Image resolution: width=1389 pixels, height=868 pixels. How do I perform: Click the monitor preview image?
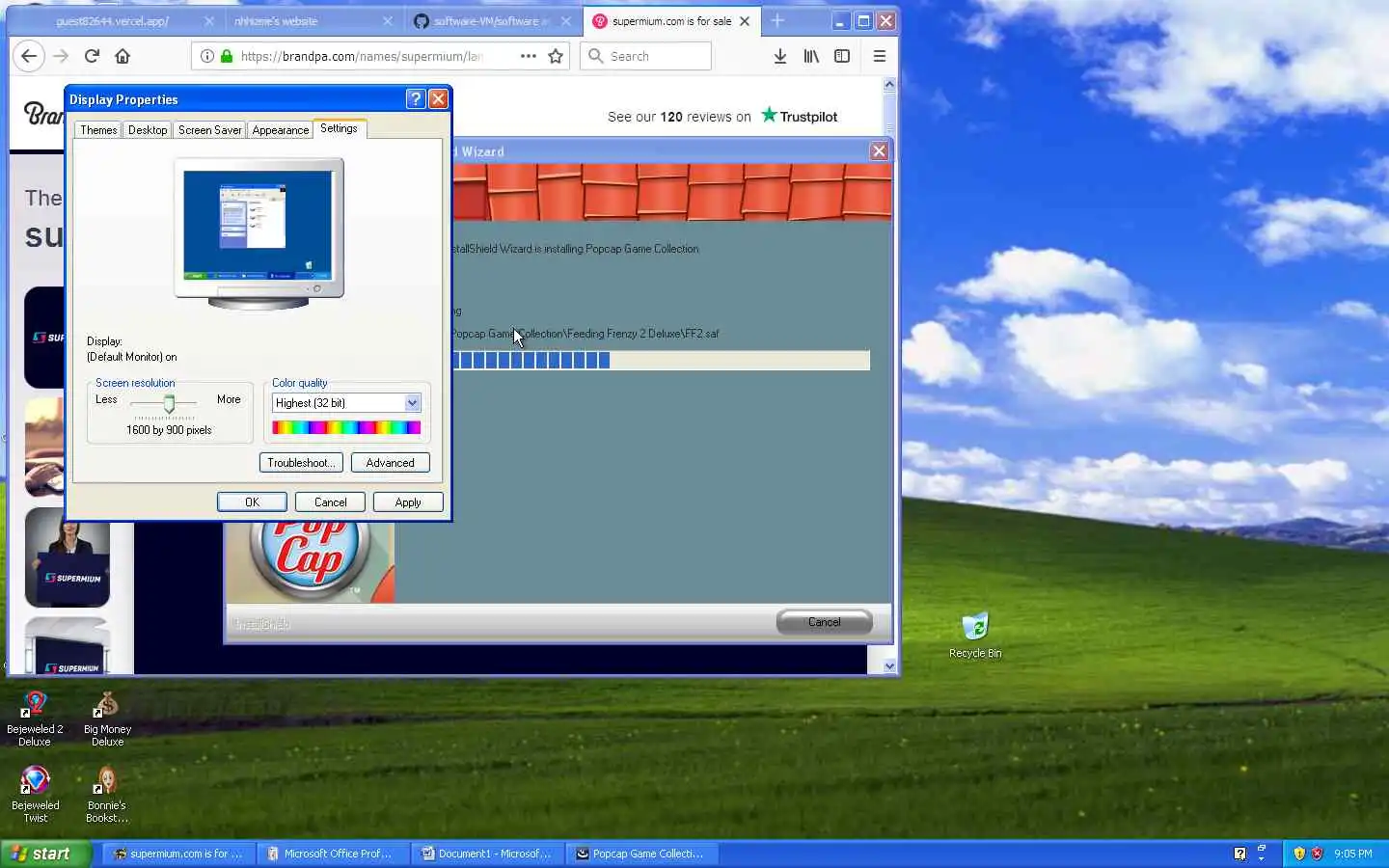pos(259,233)
